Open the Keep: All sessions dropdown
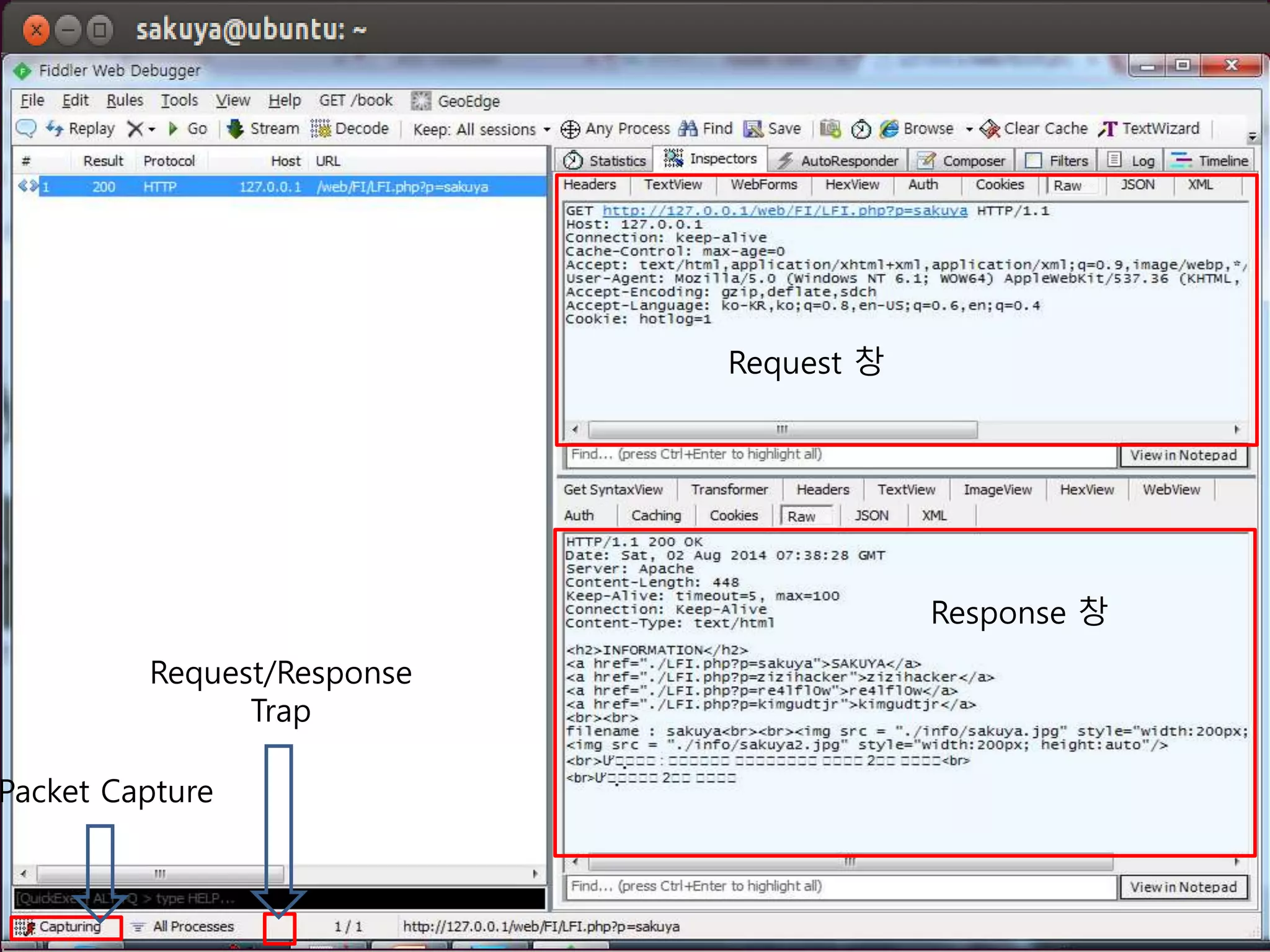 (x=482, y=130)
